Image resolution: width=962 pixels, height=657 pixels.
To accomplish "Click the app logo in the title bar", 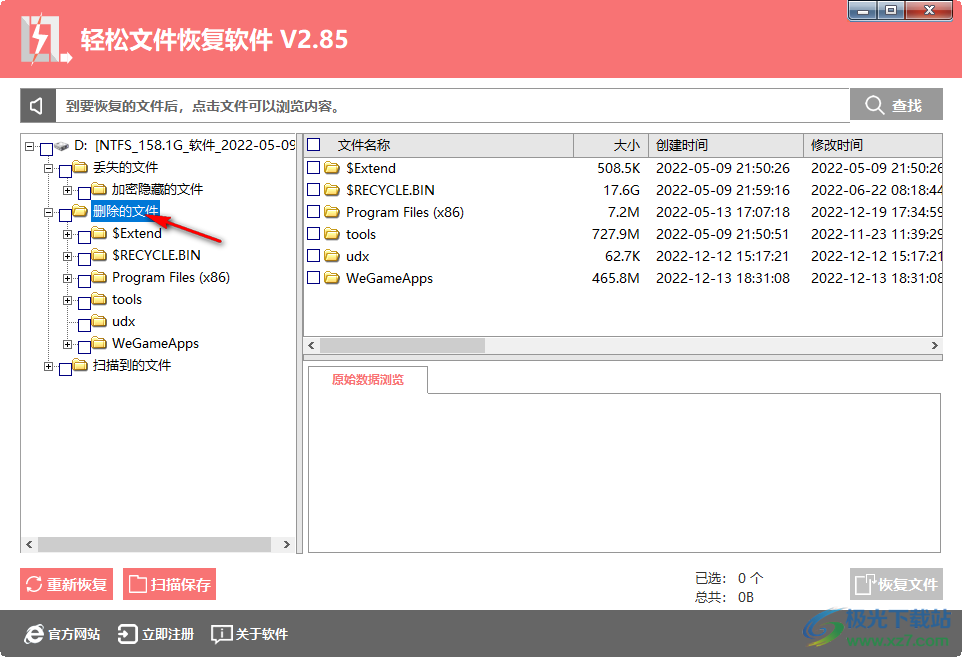I will (x=46, y=40).
